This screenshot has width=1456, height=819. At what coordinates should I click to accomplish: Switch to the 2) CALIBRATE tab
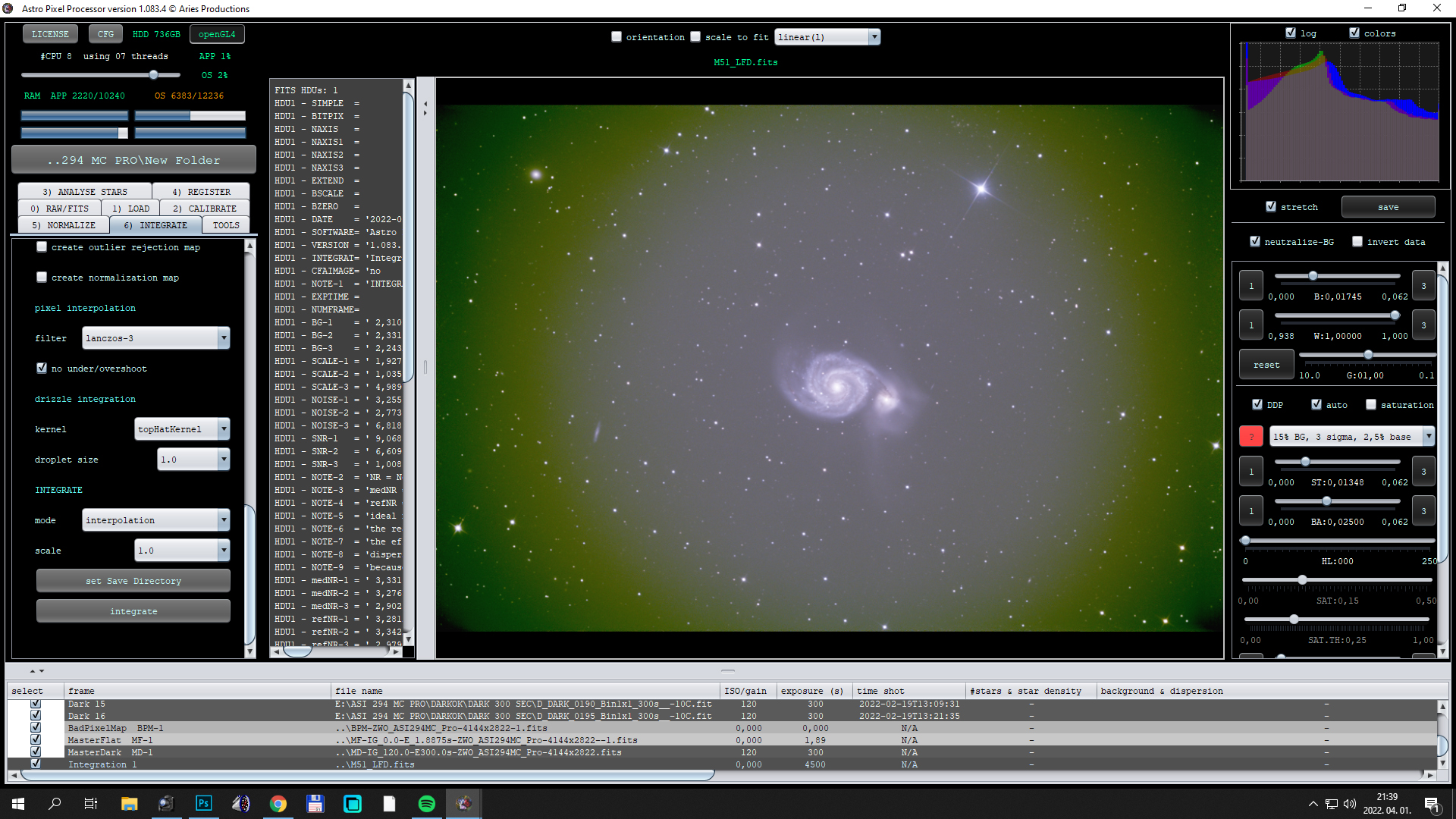click(x=206, y=208)
